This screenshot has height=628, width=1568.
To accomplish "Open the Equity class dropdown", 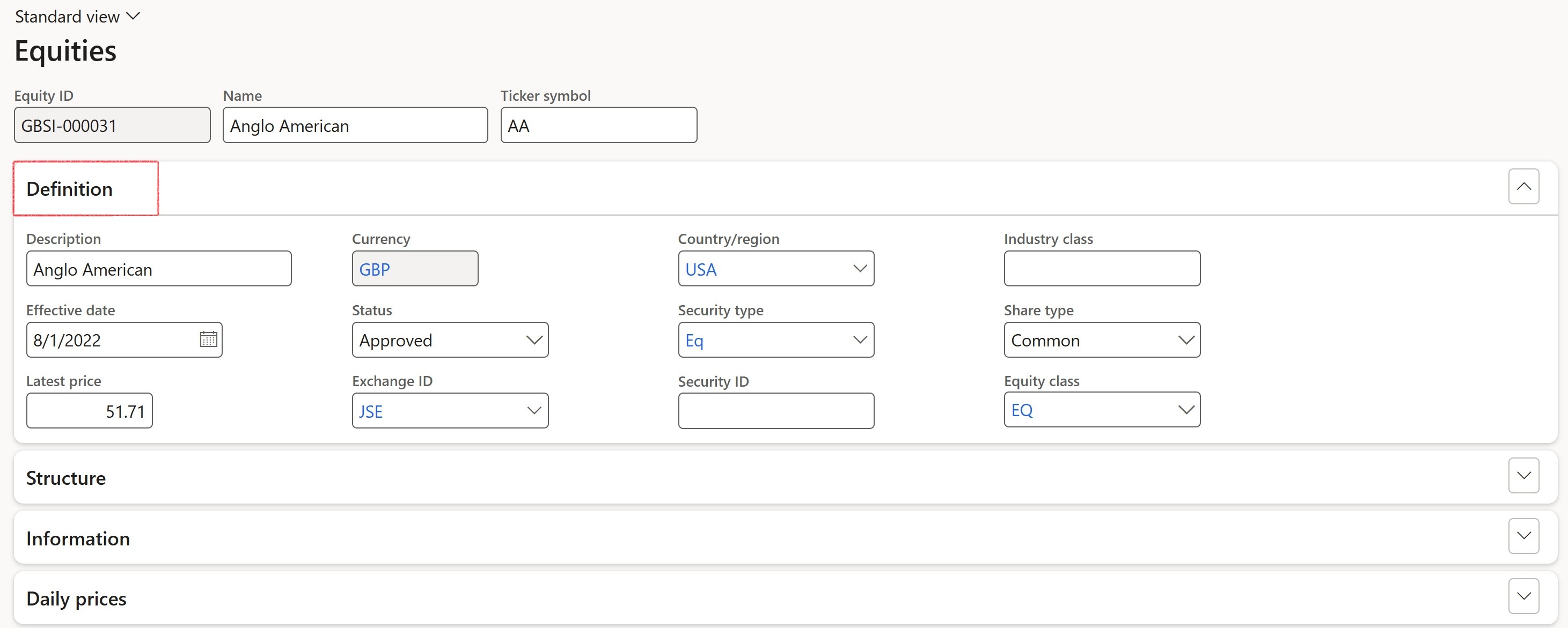I will pyautogui.click(x=1186, y=410).
